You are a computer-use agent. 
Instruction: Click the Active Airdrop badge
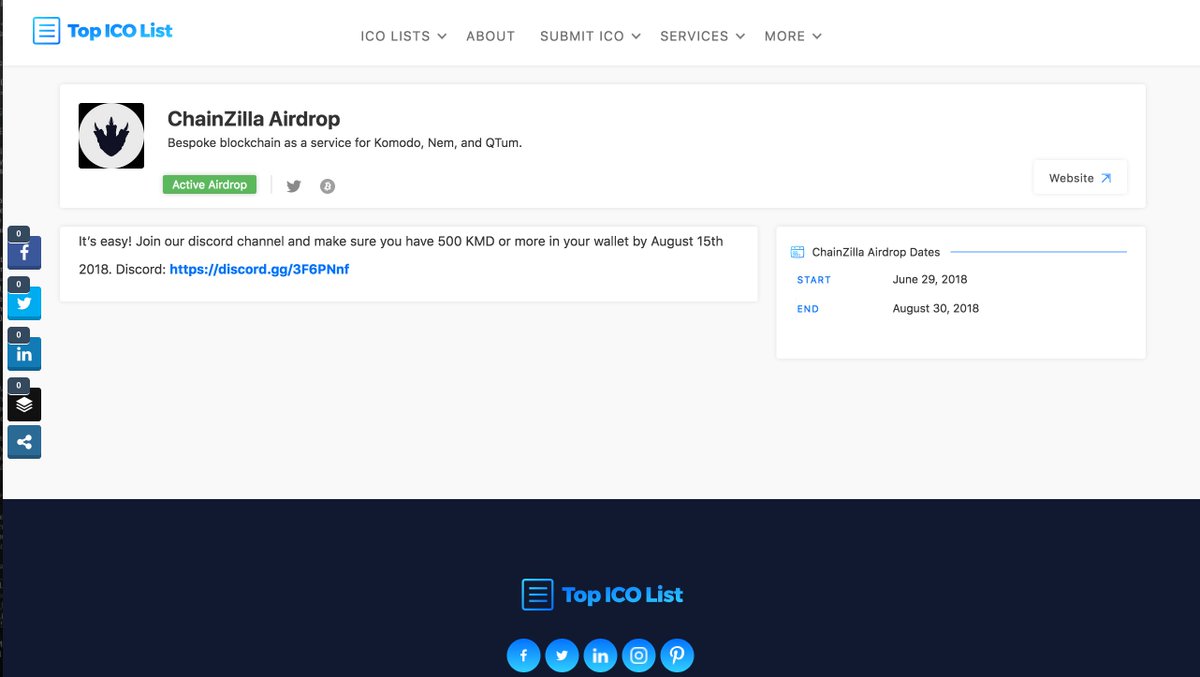(210, 185)
